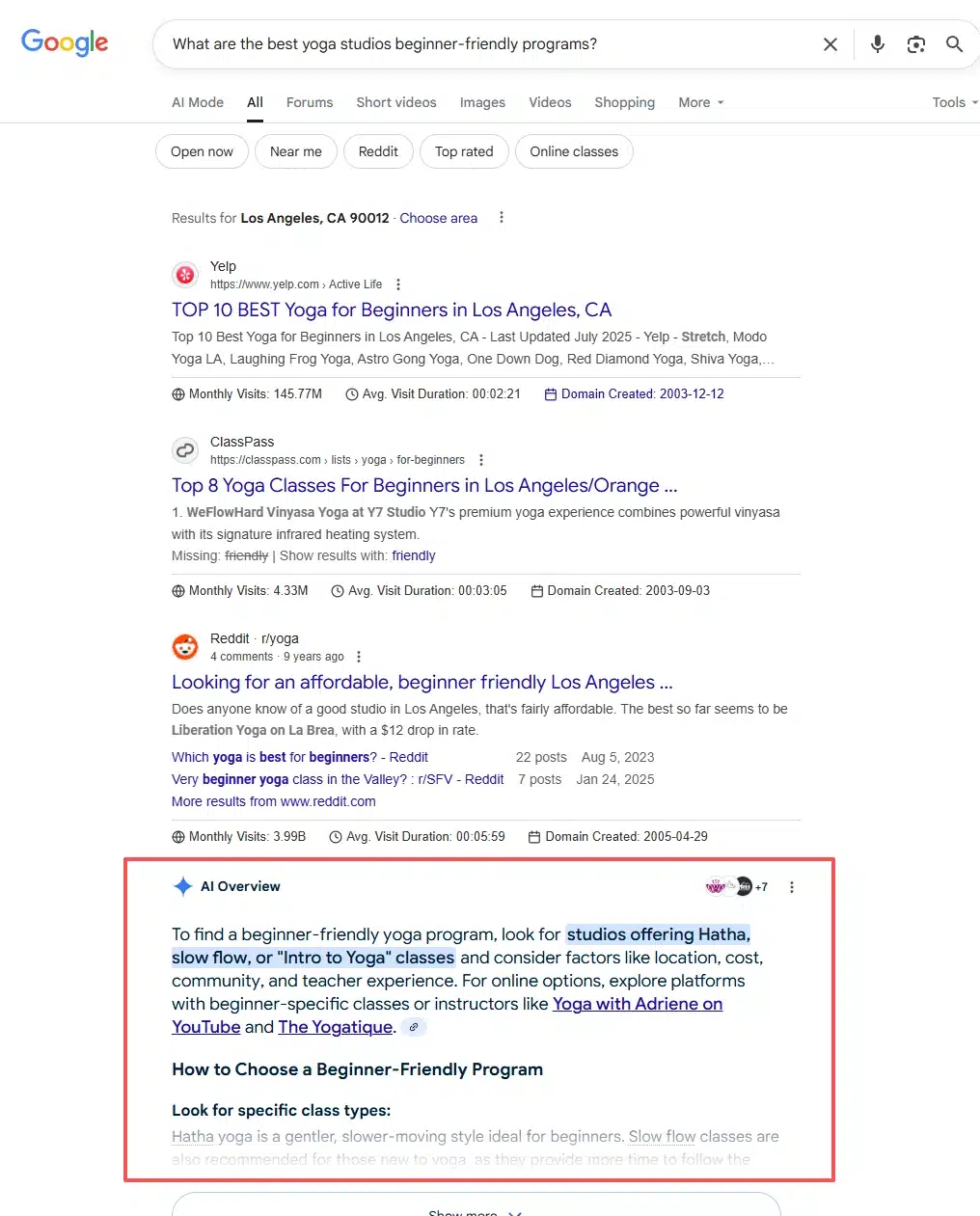
Task: Expand AI Overview with Show more
Action: (x=476, y=1208)
